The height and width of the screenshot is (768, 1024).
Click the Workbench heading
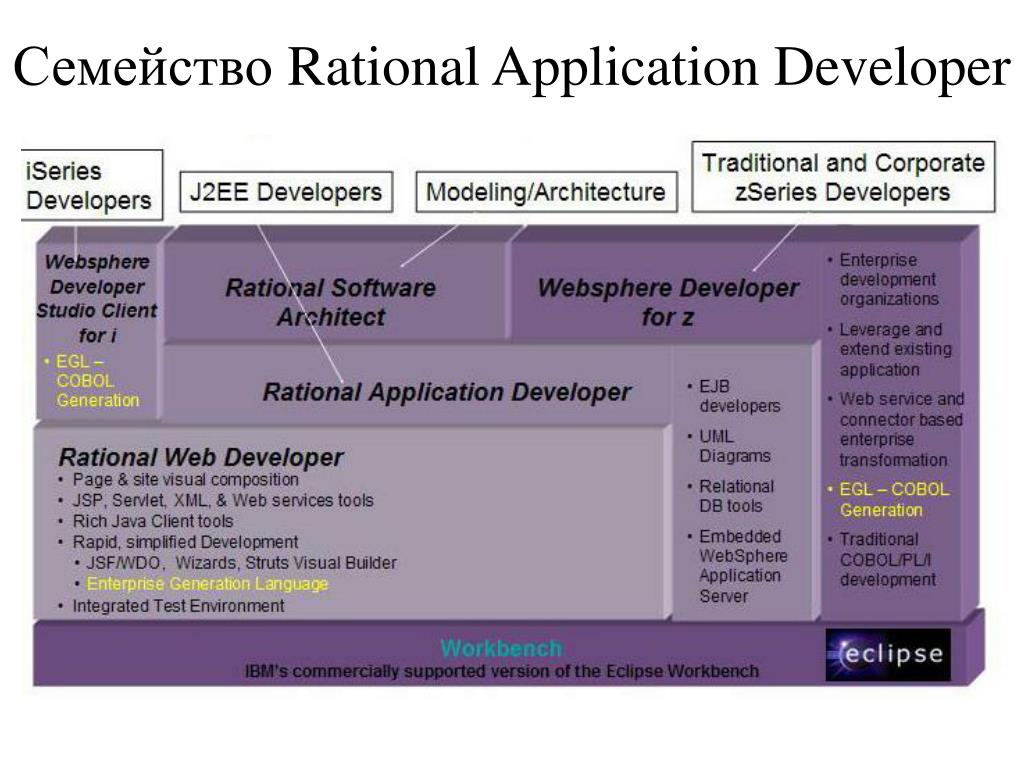(x=502, y=648)
